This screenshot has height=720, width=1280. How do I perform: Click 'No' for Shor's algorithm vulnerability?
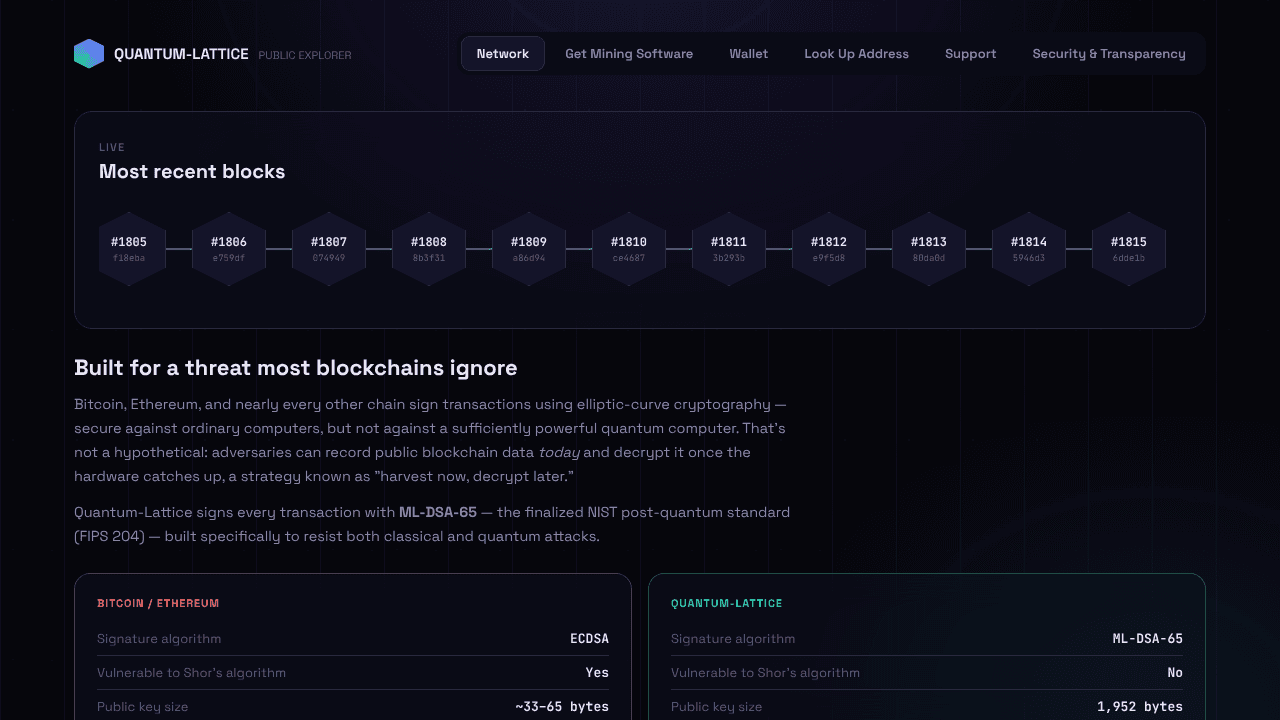1175,672
